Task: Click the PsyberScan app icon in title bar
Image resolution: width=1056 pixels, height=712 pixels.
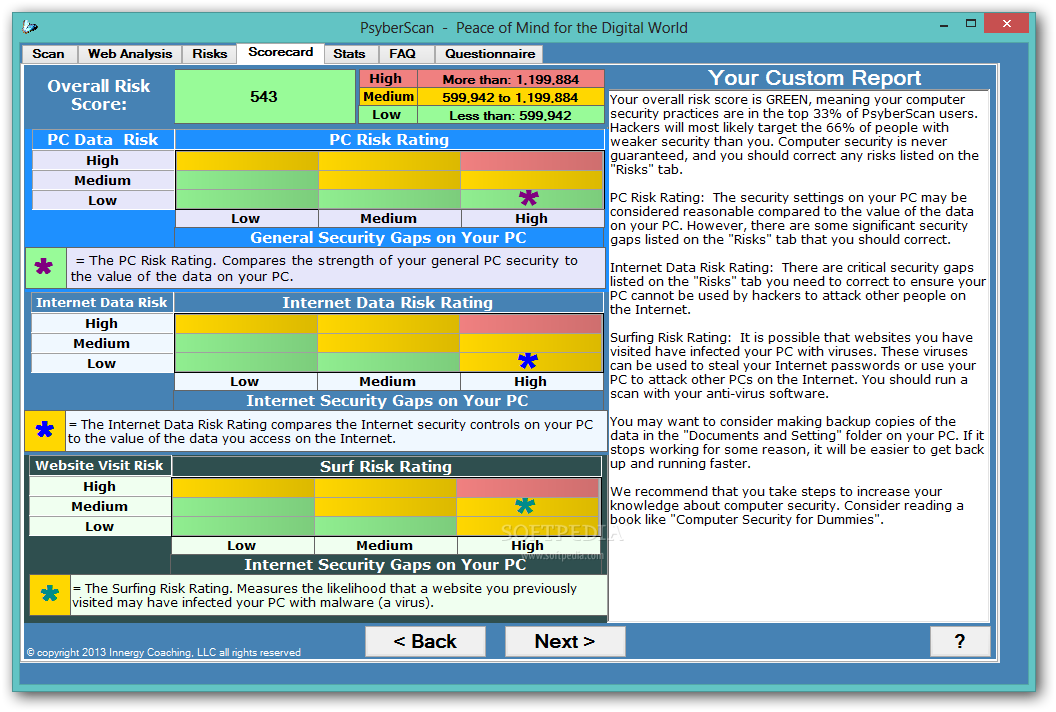Action: pos(30,28)
